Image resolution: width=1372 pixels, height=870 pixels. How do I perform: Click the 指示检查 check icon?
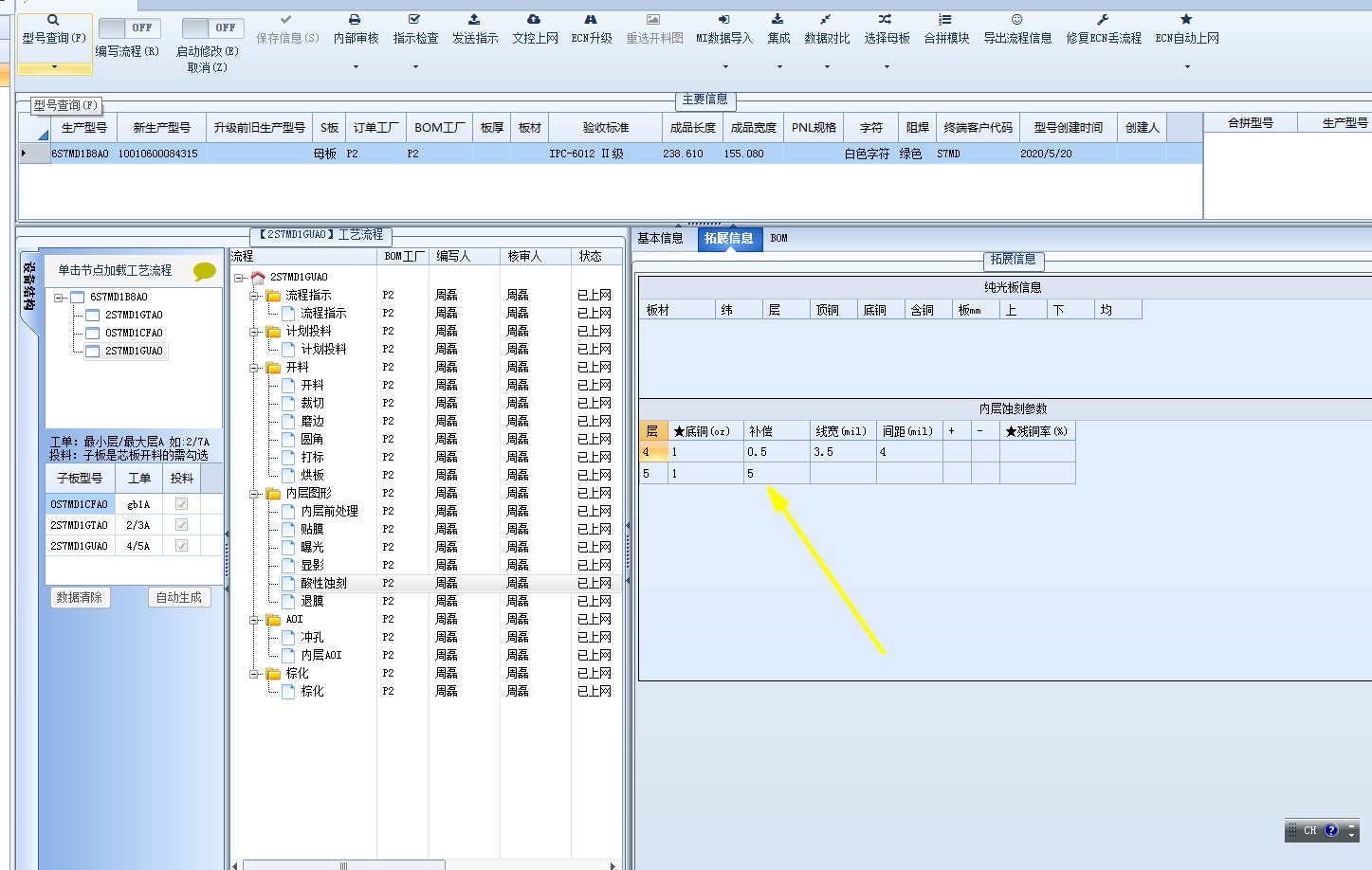pos(414,19)
